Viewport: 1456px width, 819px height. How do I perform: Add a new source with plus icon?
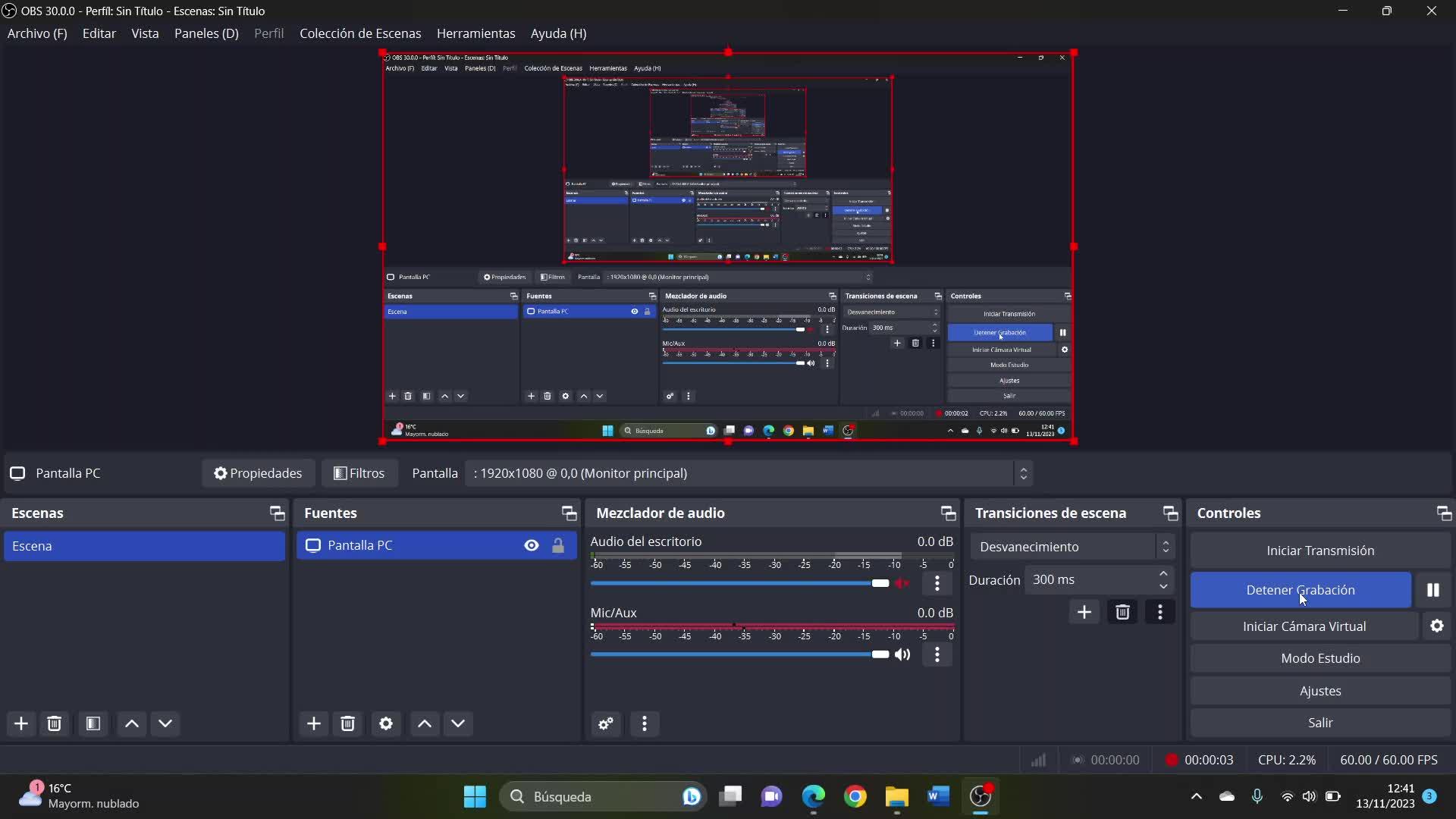click(x=313, y=723)
